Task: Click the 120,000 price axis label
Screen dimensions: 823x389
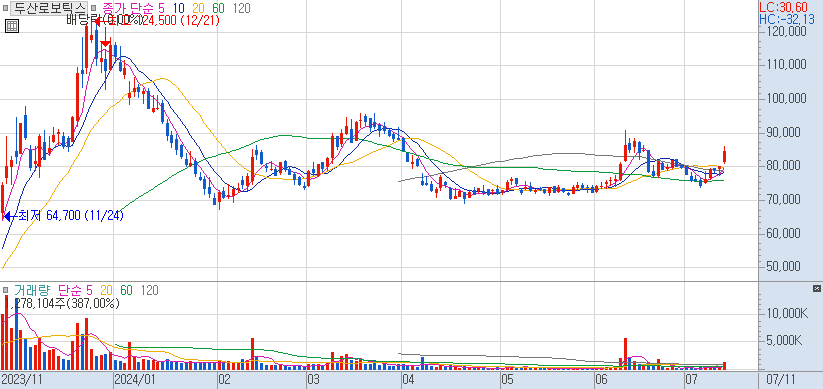Action: (x=786, y=31)
